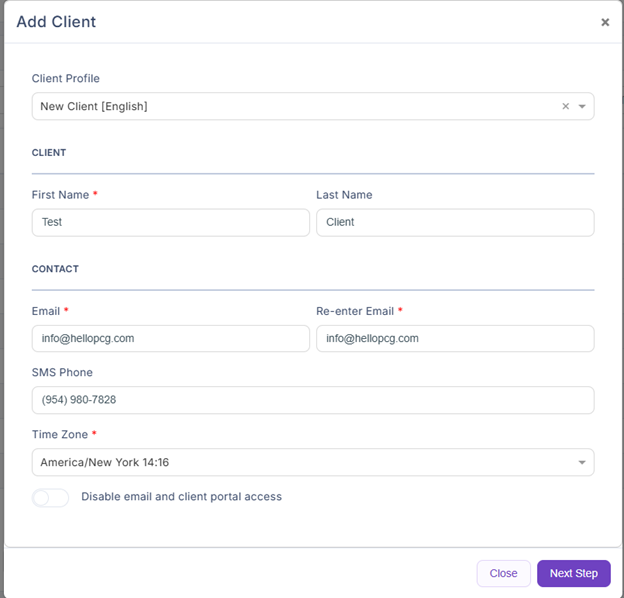Toggle the disable email and portal access switch

(x=50, y=497)
